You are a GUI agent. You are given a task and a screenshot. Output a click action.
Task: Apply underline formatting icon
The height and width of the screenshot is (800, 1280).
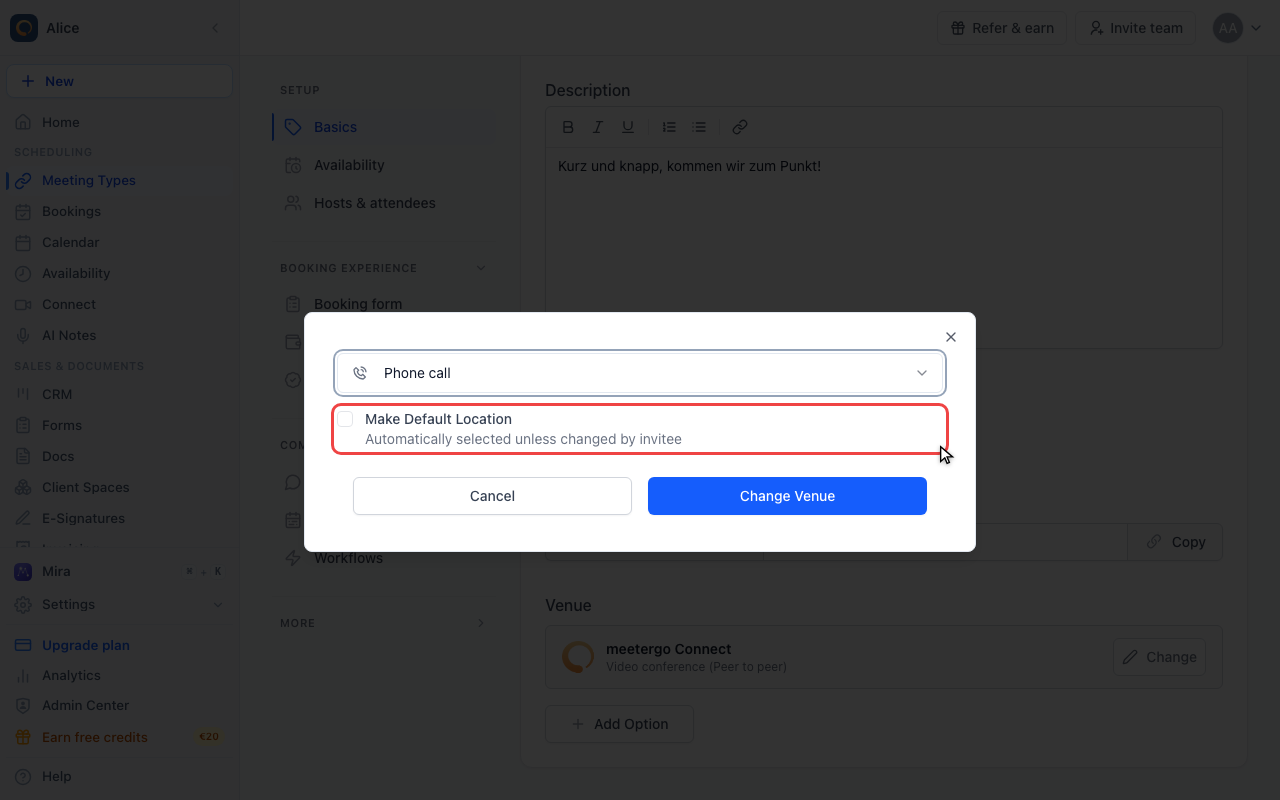click(628, 127)
